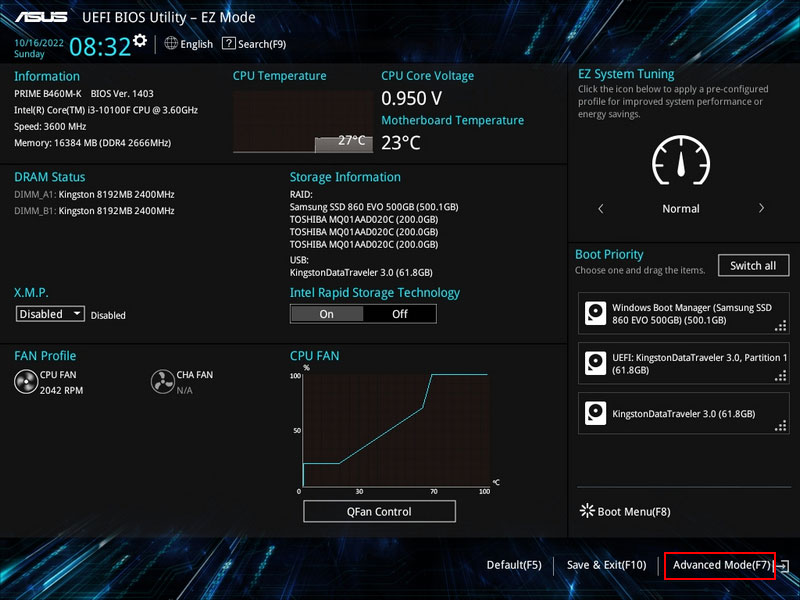Turn Intel Rapid Storage Technology On
Screen dimensions: 800x600
point(327,314)
